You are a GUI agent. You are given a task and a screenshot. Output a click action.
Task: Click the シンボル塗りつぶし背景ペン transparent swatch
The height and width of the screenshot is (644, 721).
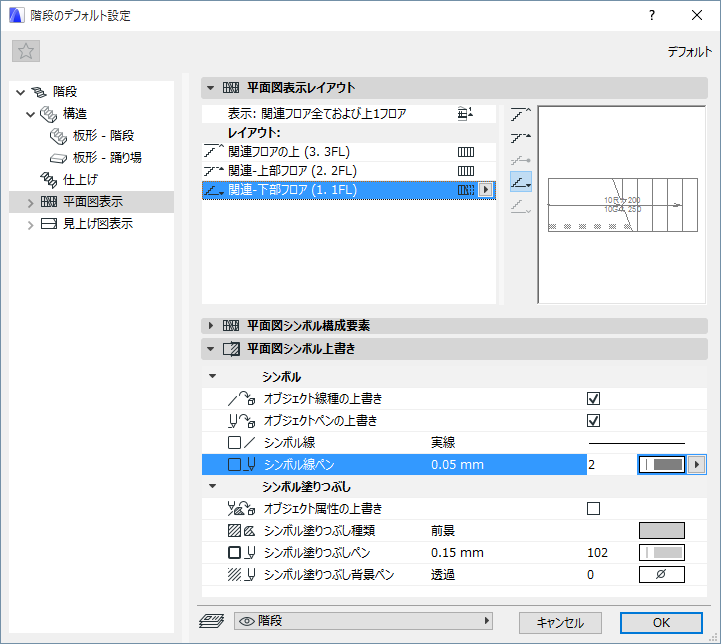click(x=662, y=575)
